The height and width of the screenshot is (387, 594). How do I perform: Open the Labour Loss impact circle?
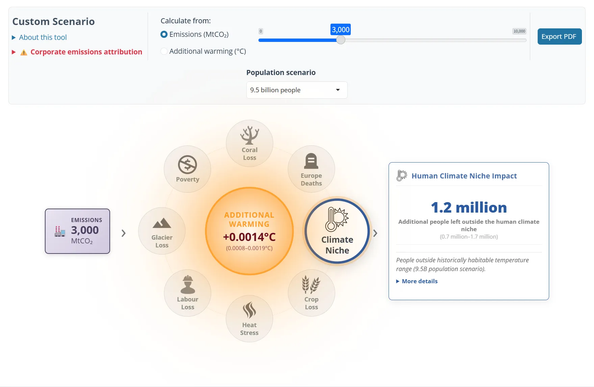187,293
